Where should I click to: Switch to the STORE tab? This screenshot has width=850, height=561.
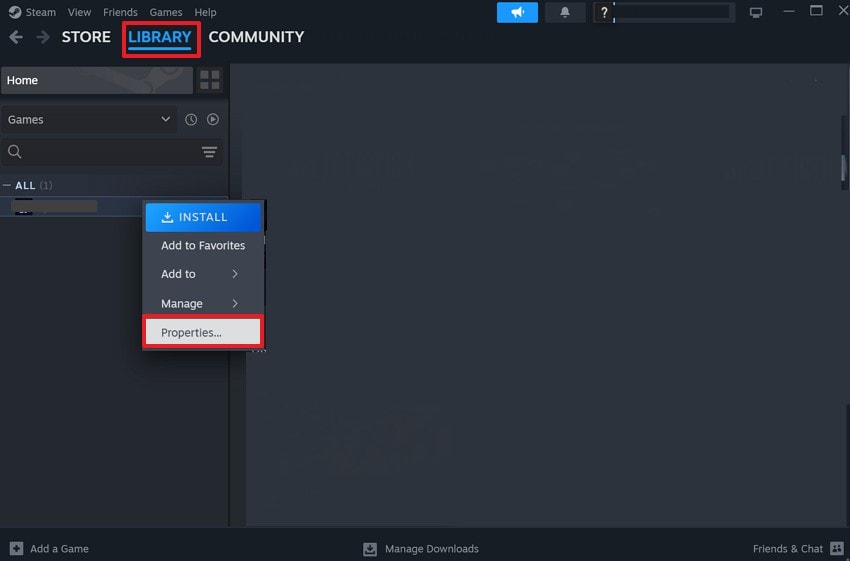point(86,37)
